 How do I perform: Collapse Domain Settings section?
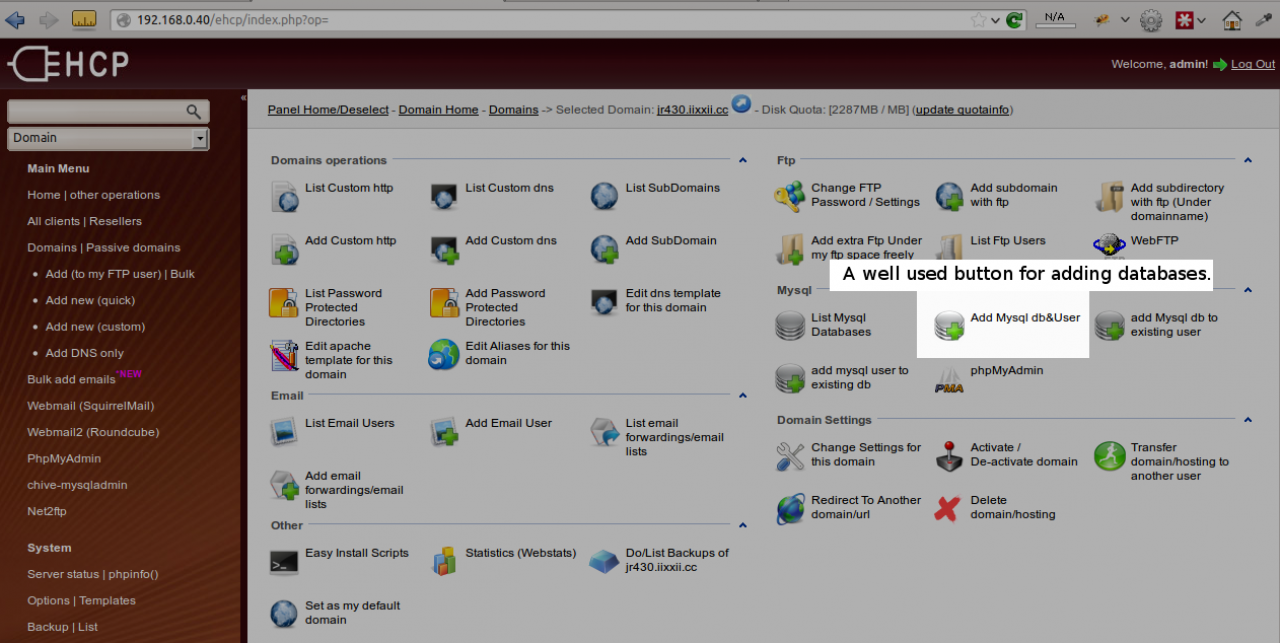coord(1248,420)
